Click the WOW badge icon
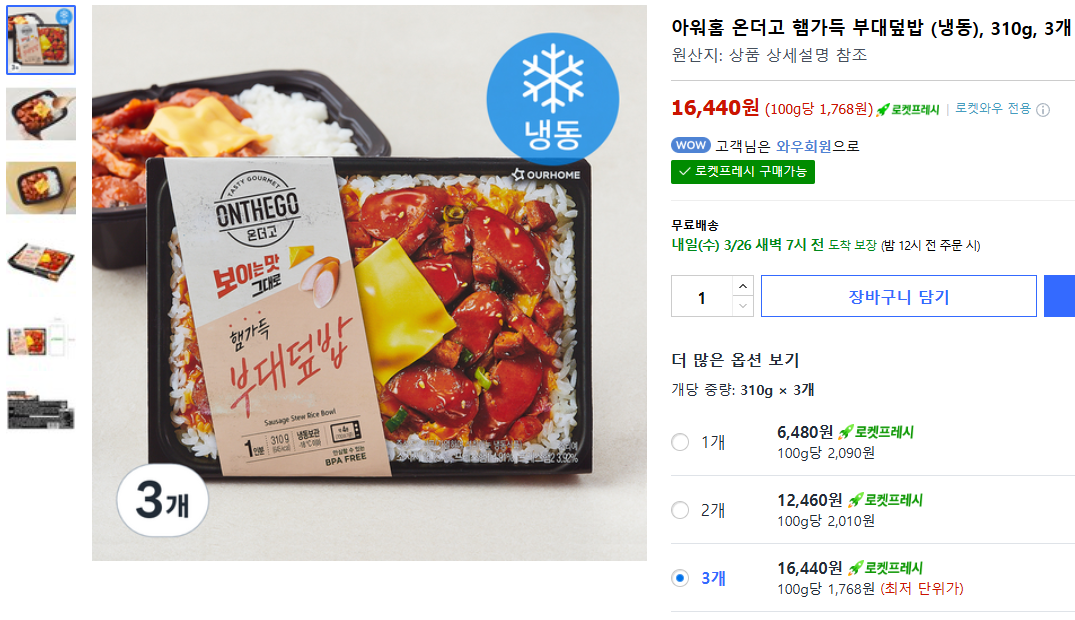Viewport: 1075px width, 620px height. coord(690,145)
